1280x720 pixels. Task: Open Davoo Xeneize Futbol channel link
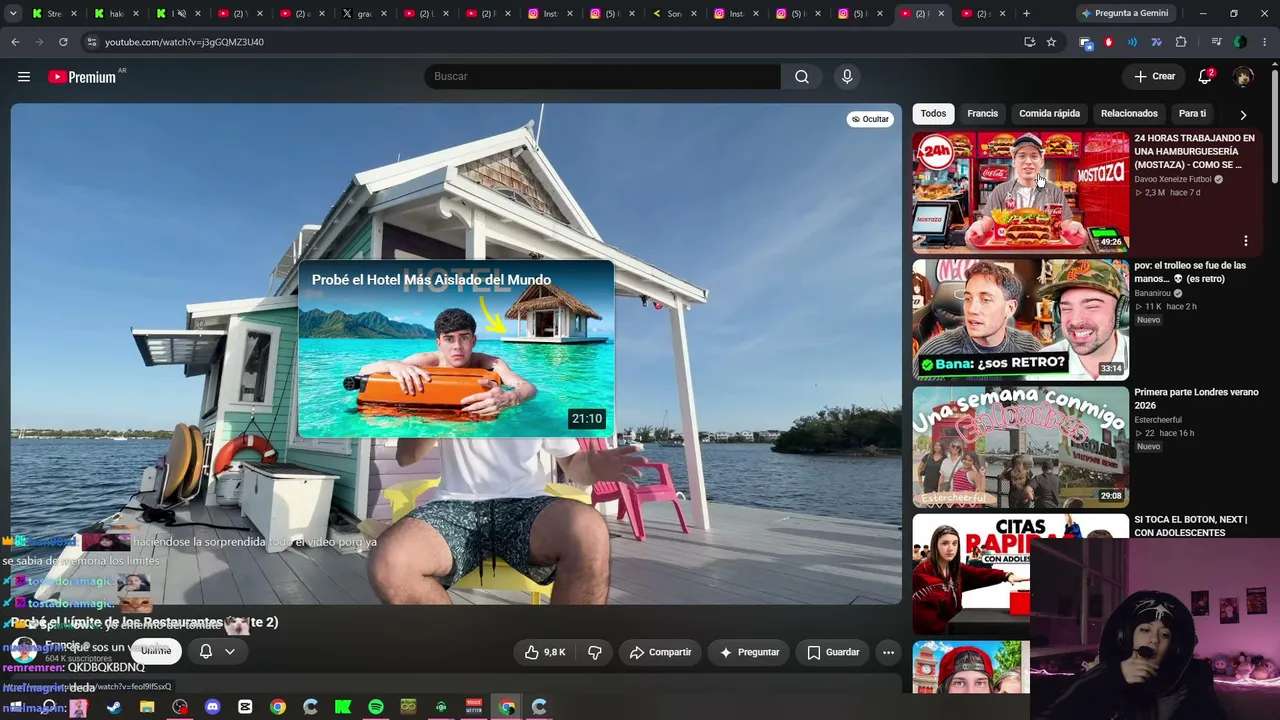tap(1172, 179)
